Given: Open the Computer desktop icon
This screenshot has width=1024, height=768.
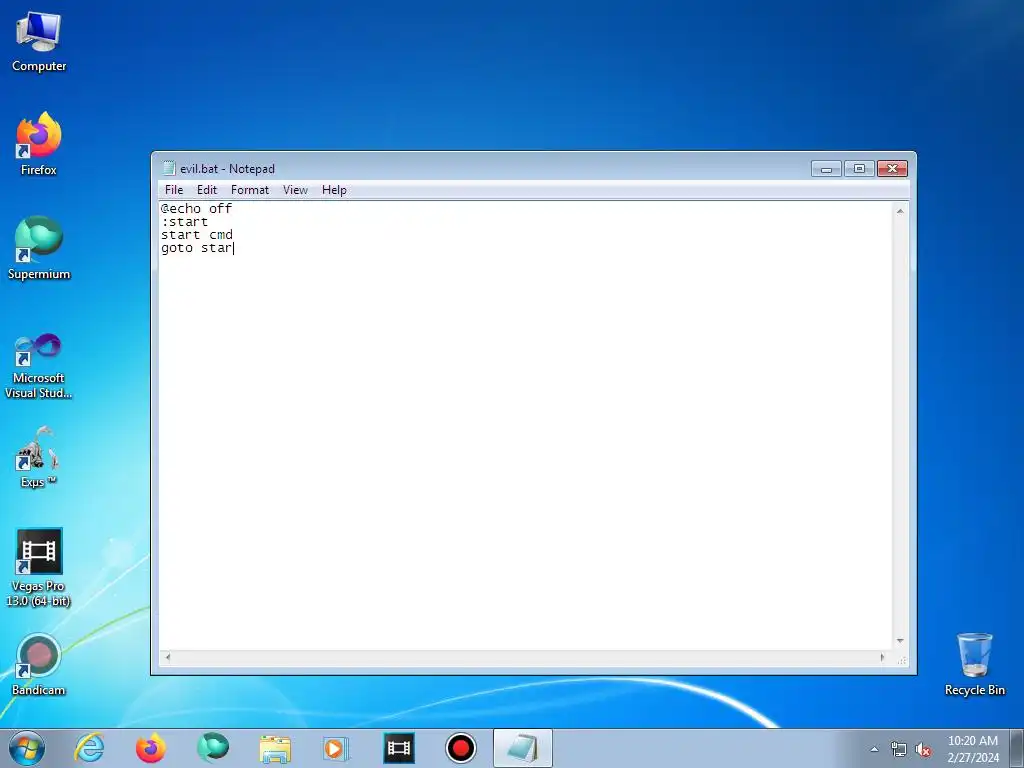Looking at the screenshot, I should pos(39,42).
